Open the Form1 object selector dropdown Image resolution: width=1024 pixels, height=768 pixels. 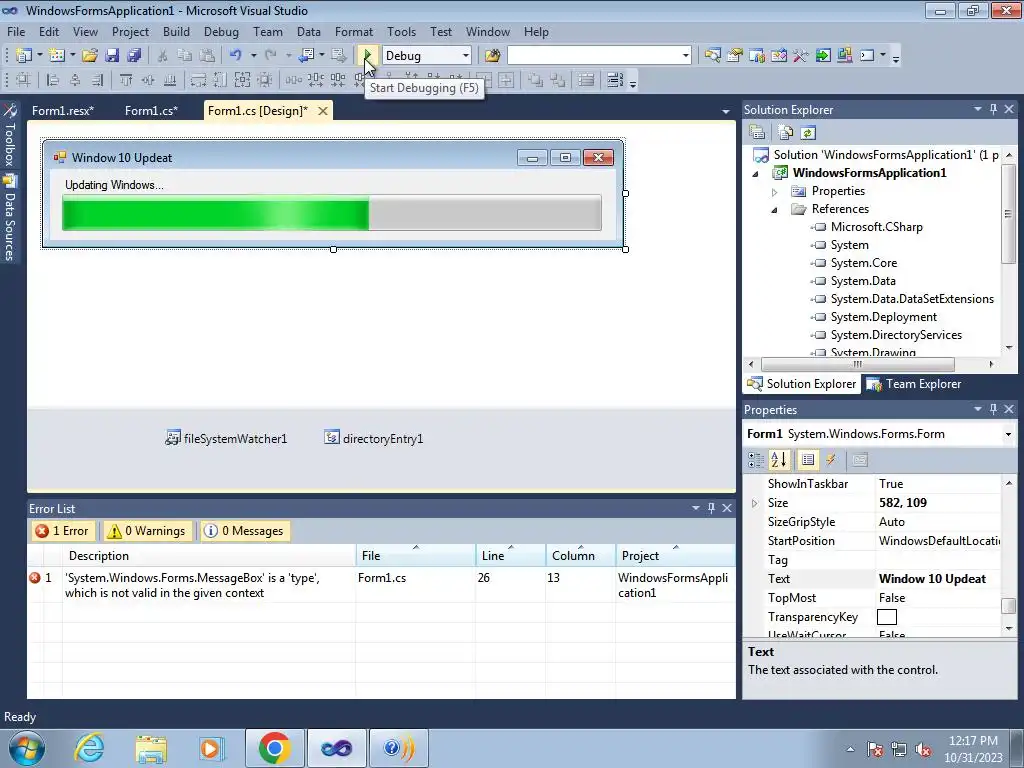point(1008,434)
